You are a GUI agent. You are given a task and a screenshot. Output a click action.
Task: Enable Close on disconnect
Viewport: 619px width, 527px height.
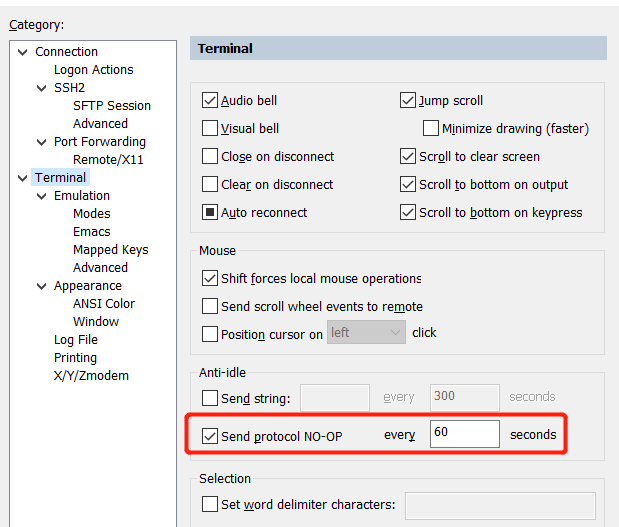[210, 156]
